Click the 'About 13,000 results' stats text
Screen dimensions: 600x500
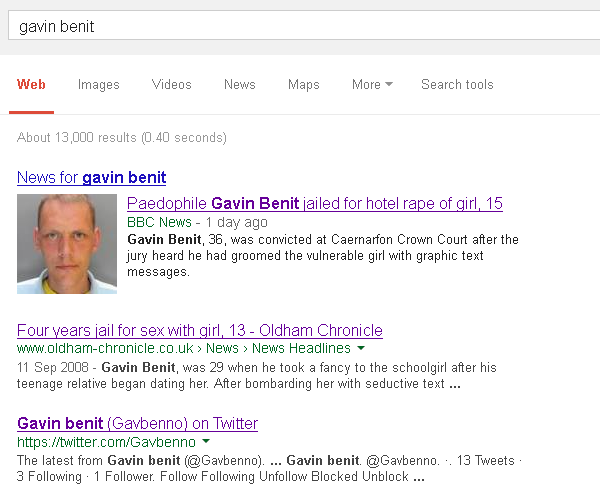click(x=122, y=137)
